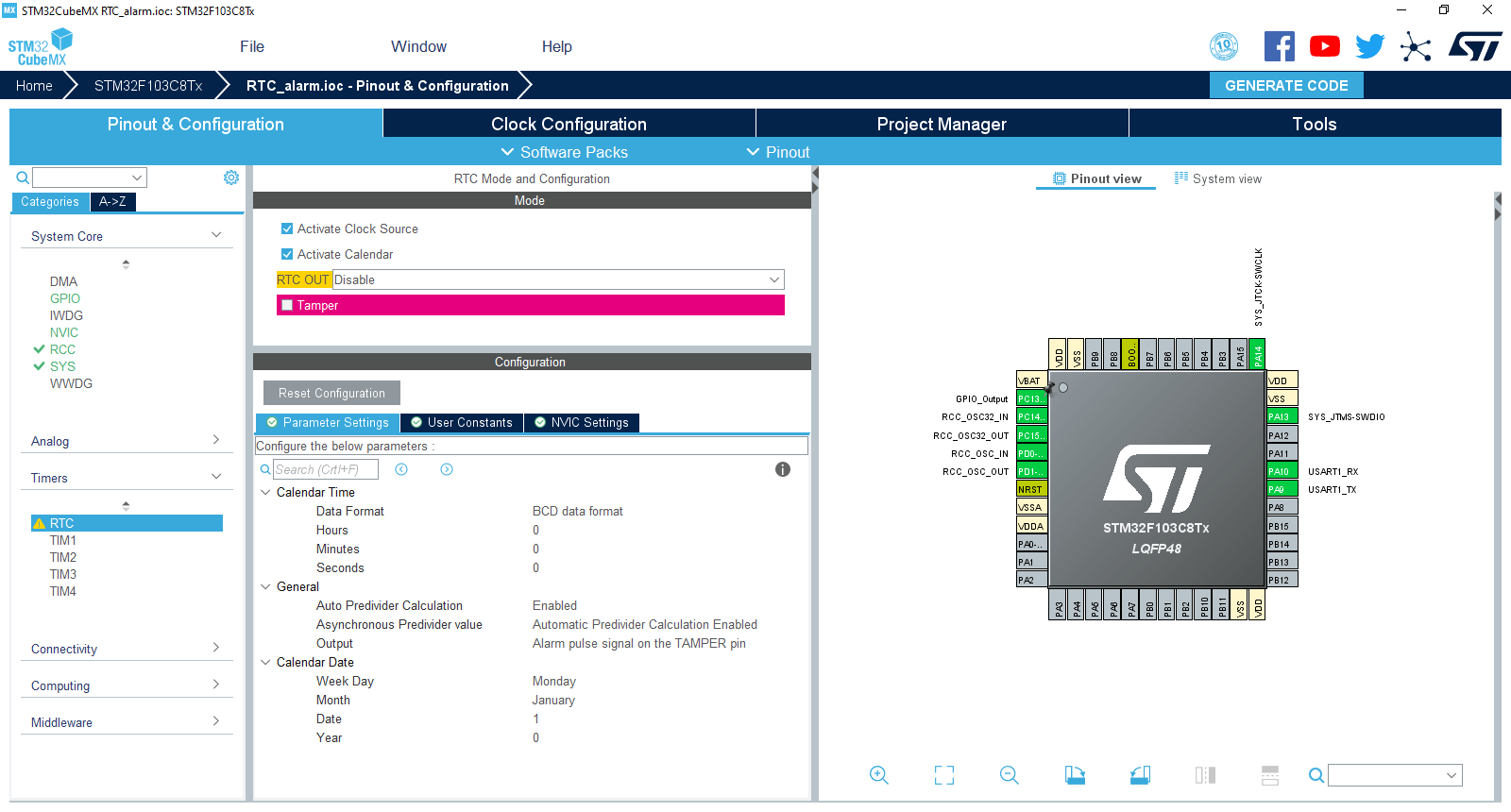Viewport: 1511px width, 812px height.
Task: Select pin PA14 on the chip
Action: [1257, 354]
